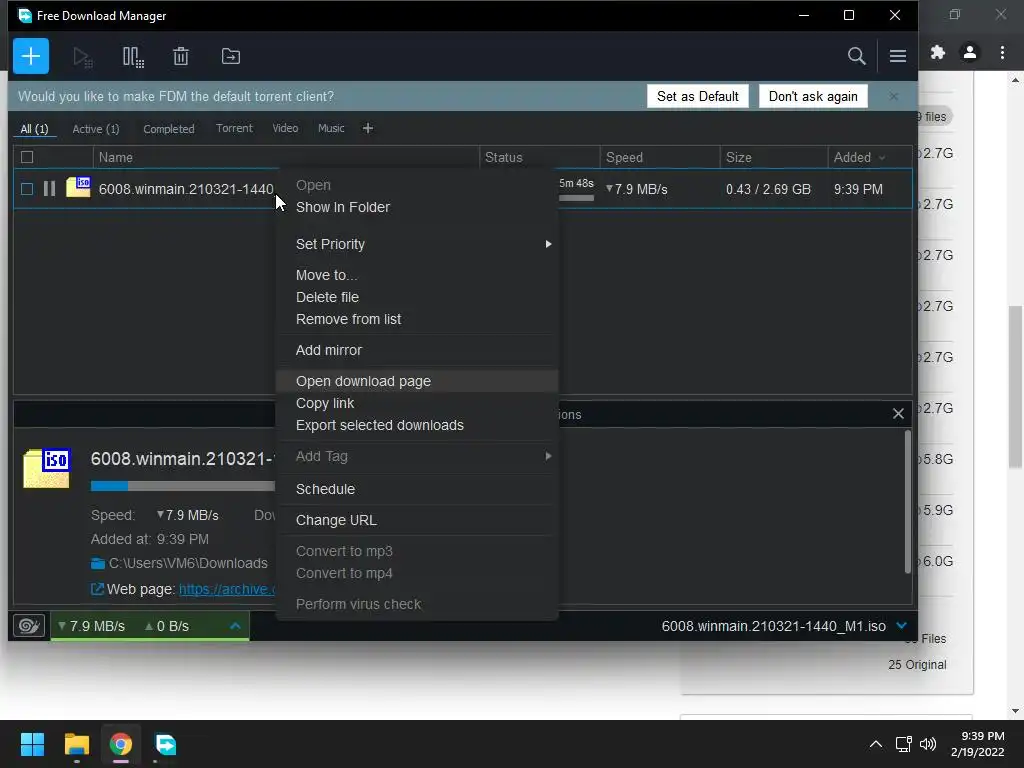Open the volume tray icon
Image resolution: width=1024 pixels, height=768 pixels.
tap(927, 744)
